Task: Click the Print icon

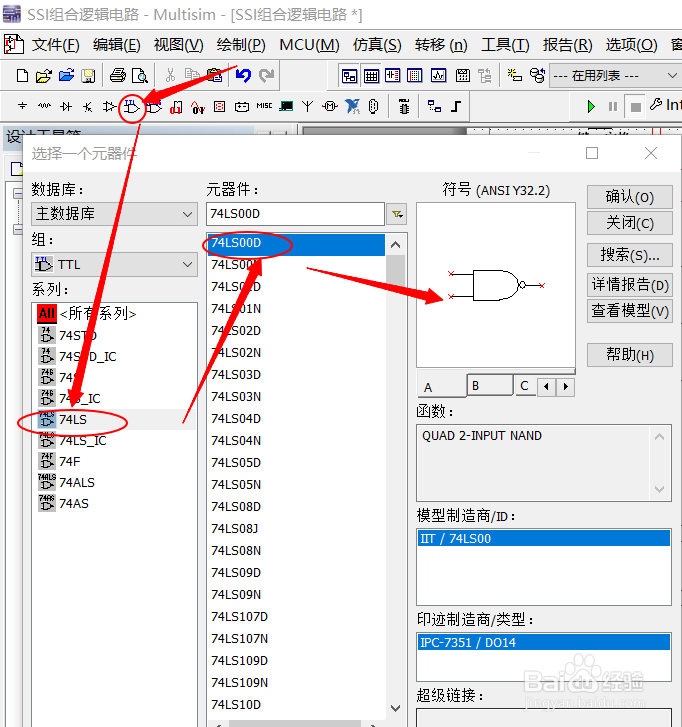Action: point(118,75)
